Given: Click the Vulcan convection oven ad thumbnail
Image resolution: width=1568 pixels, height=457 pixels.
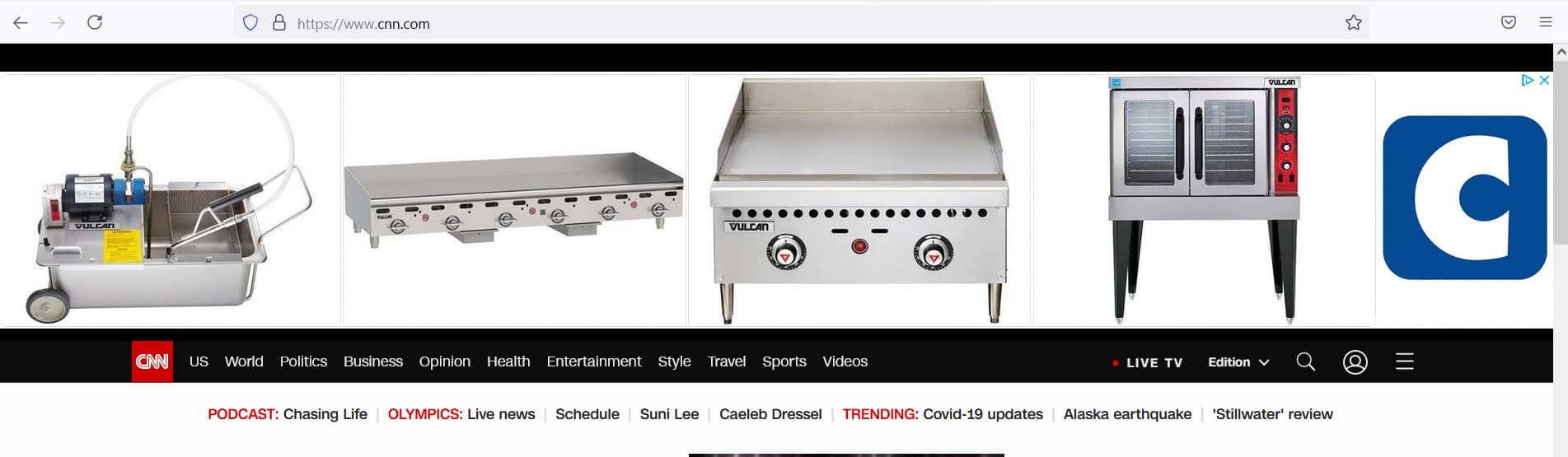Looking at the screenshot, I should pos(1205,200).
